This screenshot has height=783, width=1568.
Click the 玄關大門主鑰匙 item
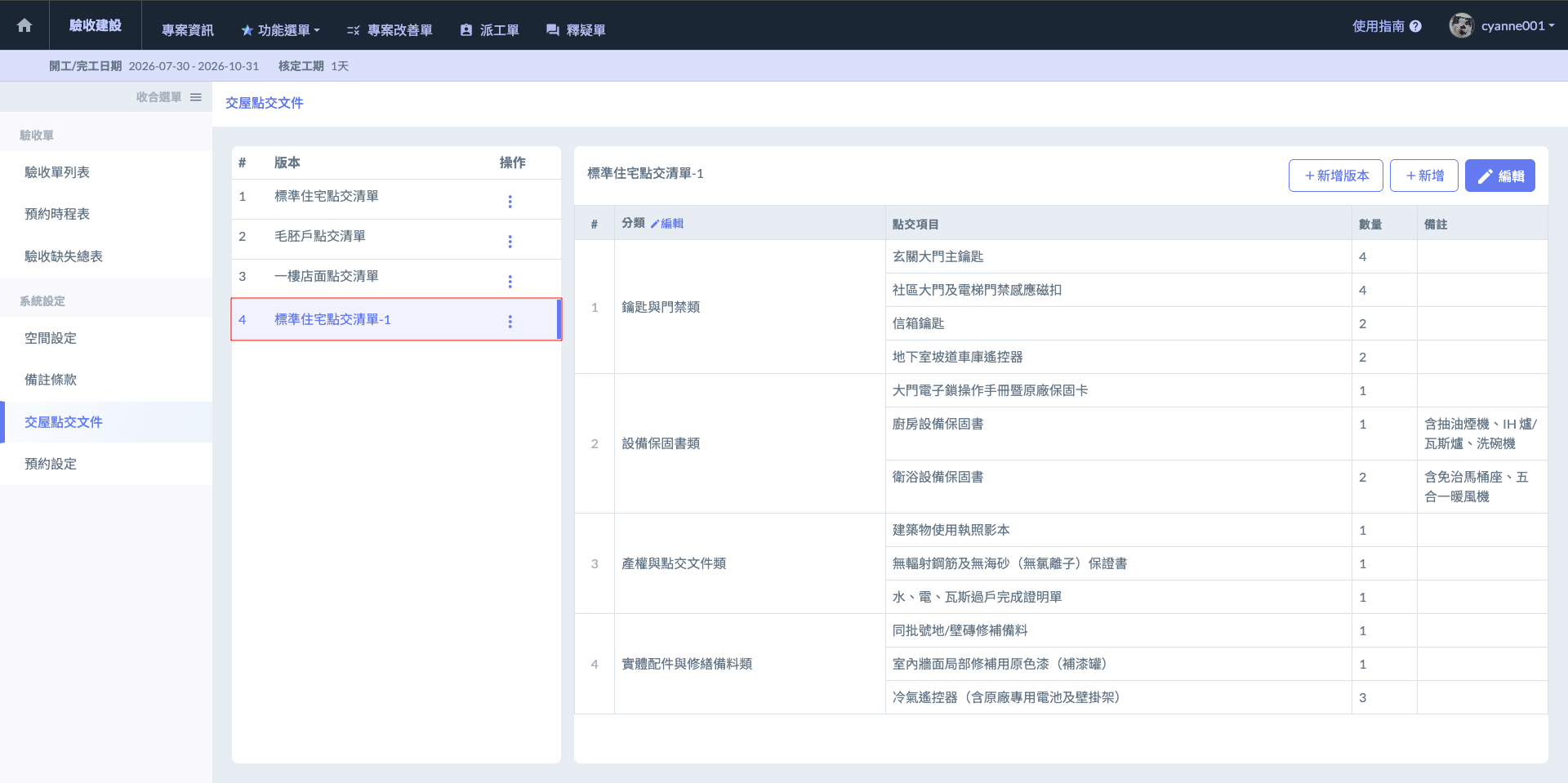click(x=938, y=256)
